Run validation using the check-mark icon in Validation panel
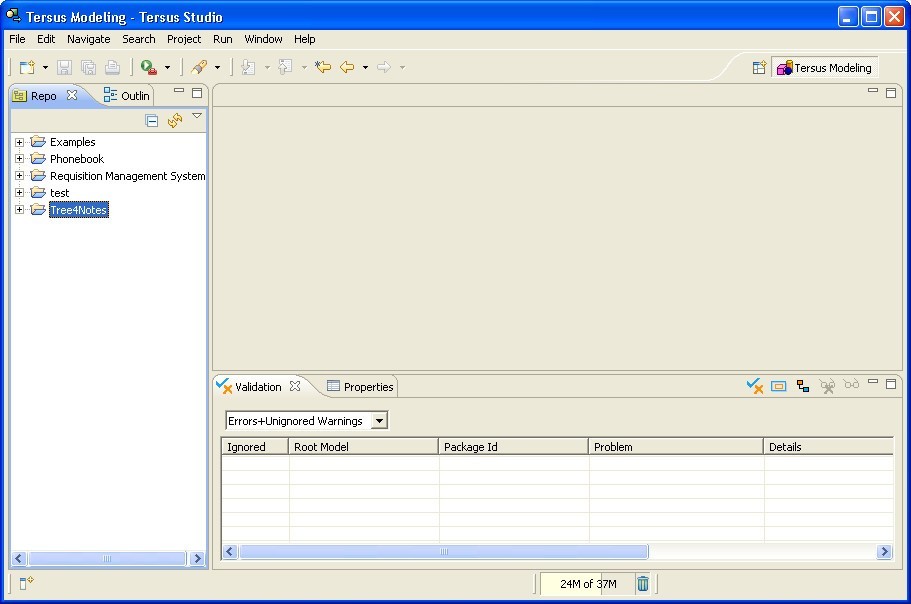911x604 pixels. (x=754, y=385)
